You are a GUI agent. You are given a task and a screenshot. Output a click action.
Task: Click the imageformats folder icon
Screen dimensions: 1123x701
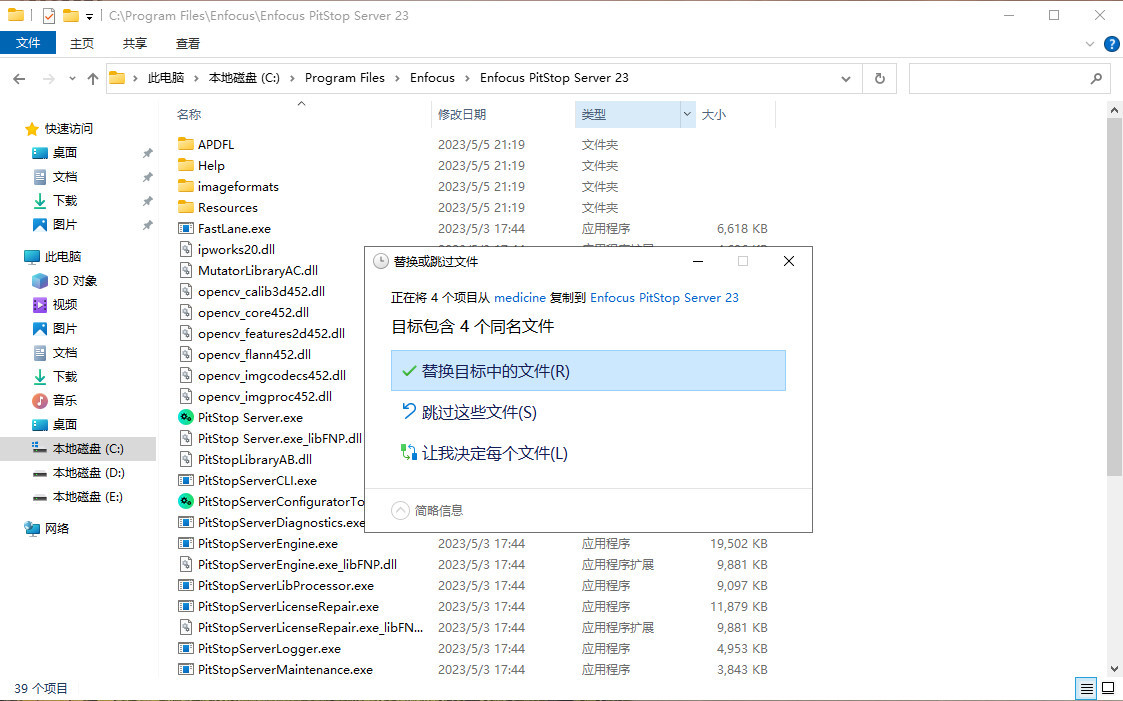tap(185, 186)
